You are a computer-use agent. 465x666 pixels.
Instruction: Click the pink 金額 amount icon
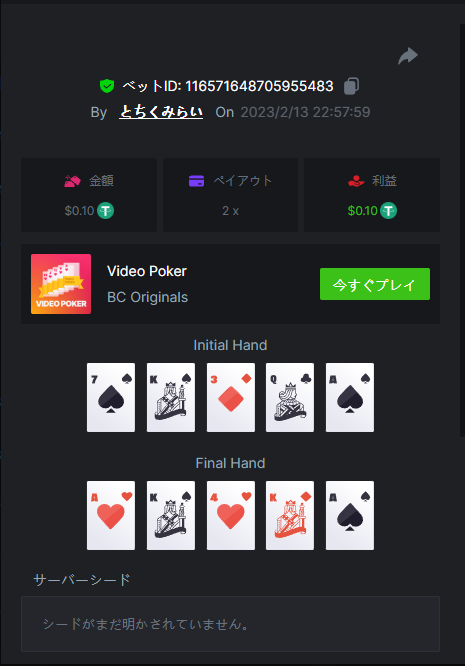72,181
